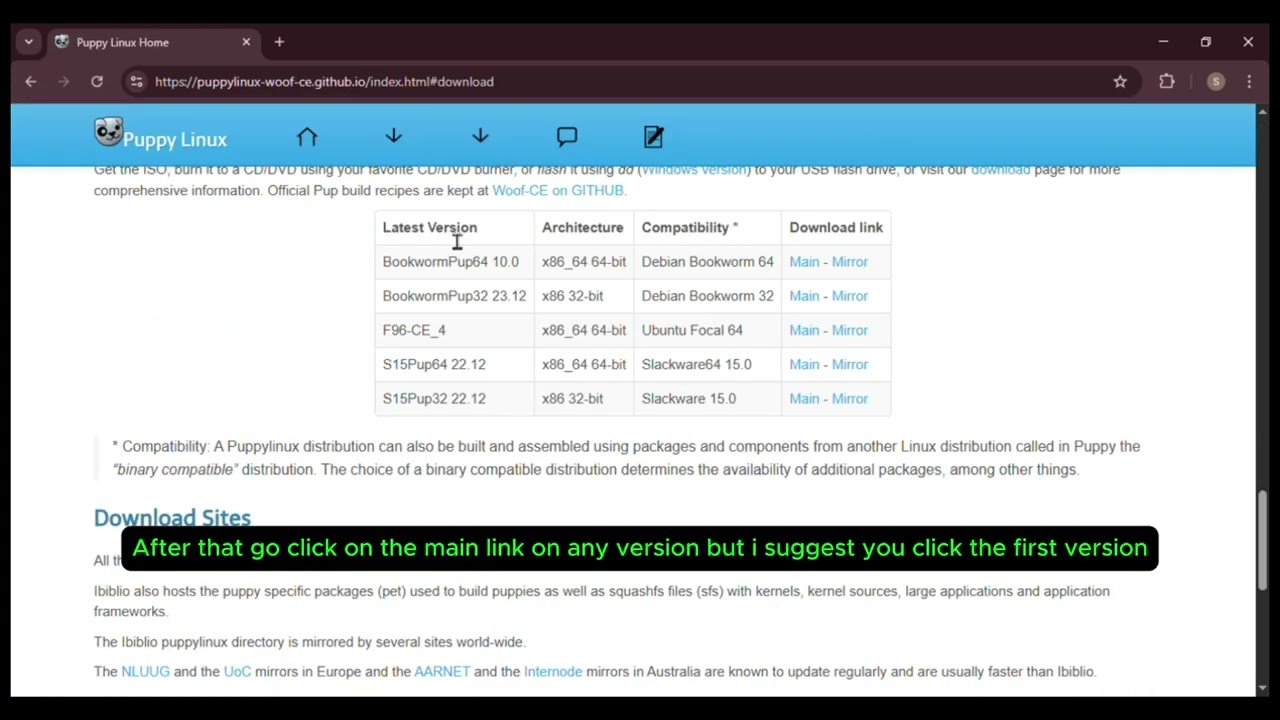Open a new tab with the plus button
The width and height of the screenshot is (1280, 720).
pyautogui.click(x=279, y=42)
